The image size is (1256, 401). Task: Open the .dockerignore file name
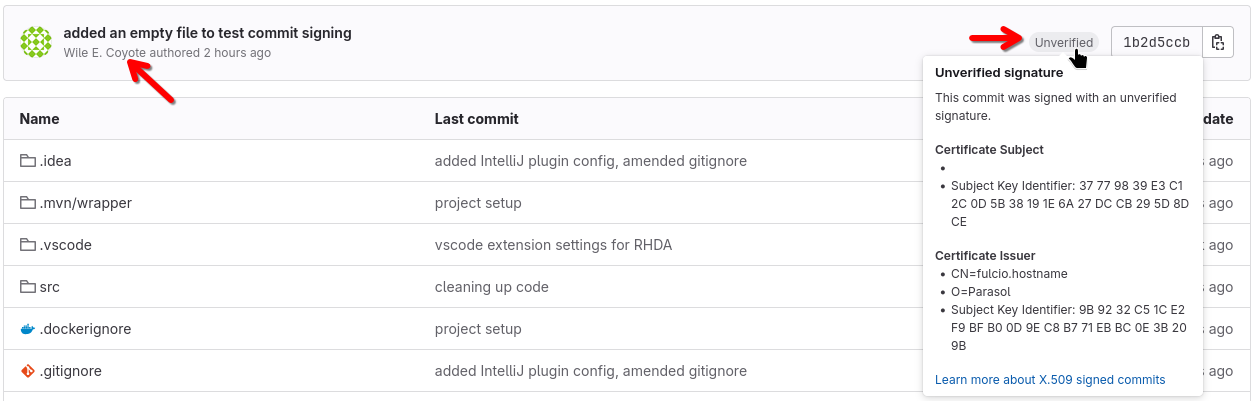pyautogui.click(x=86, y=329)
